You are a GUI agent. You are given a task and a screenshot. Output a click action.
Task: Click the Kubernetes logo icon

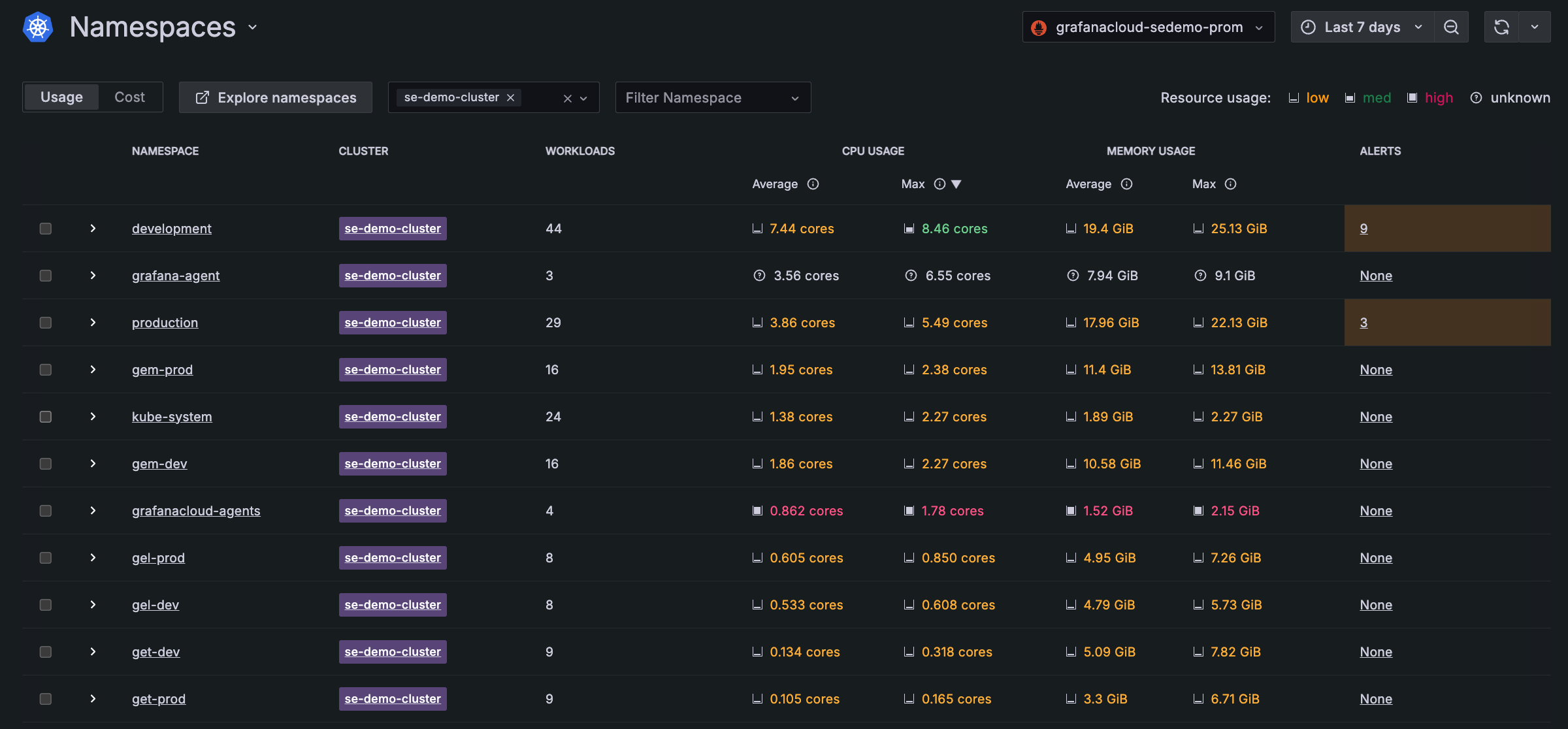[x=38, y=27]
